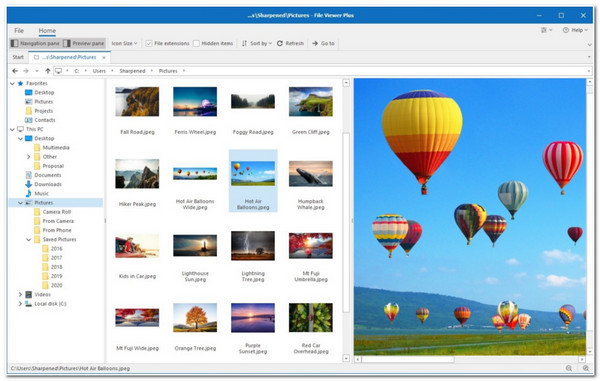Open recent locations dropdown arrow

[37, 71]
